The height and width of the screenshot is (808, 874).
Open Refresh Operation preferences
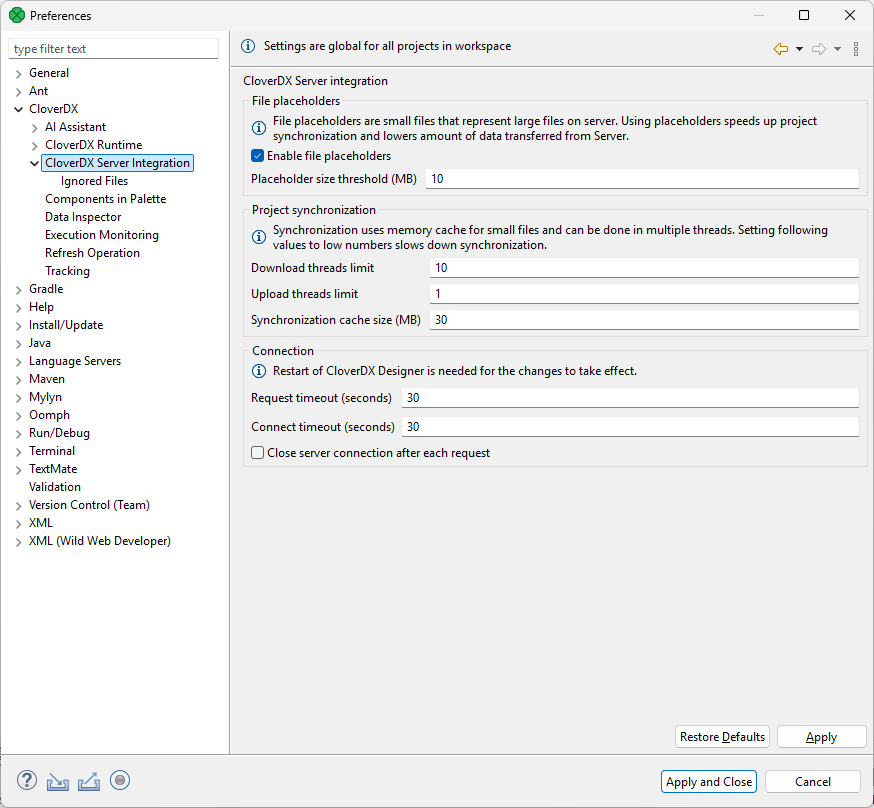click(92, 253)
